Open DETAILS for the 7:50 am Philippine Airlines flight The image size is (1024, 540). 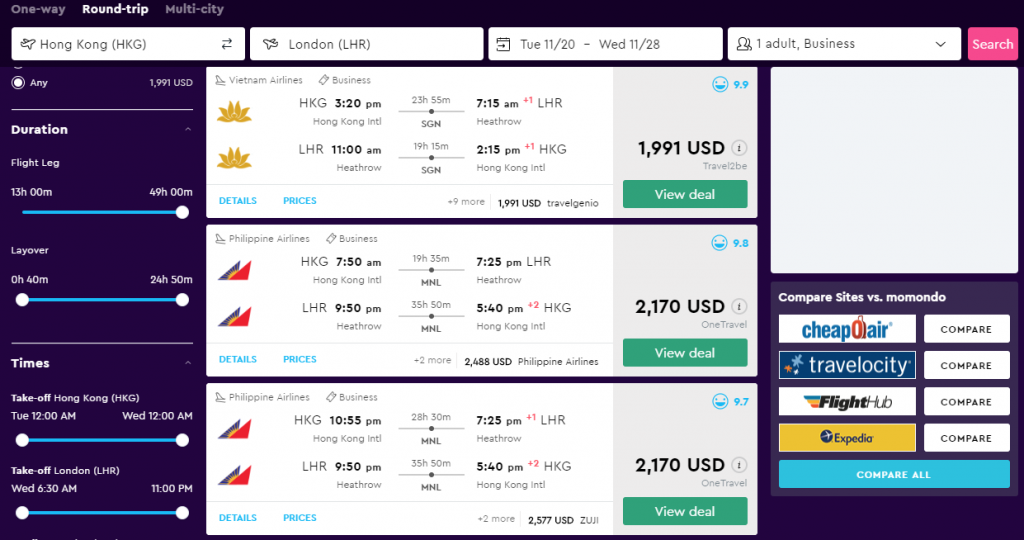pos(238,359)
